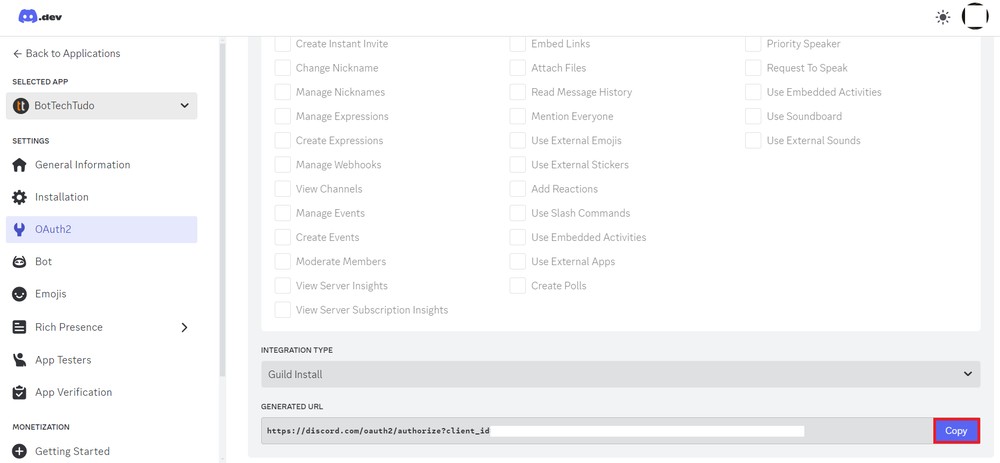1000x463 pixels.
Task: Open the user profile avatar
Action: 975,17
